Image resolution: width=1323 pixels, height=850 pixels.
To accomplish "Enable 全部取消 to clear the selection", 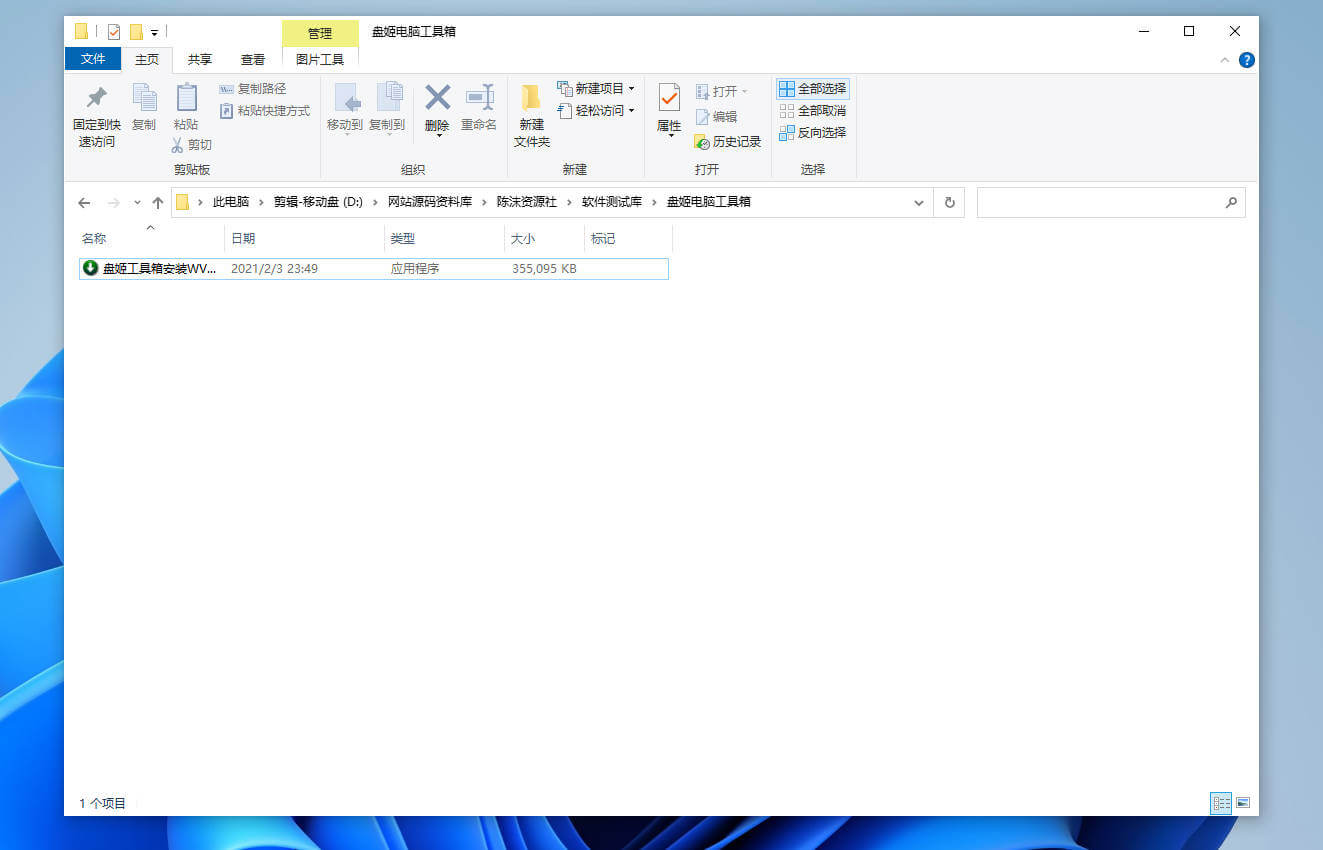I will 813,110.
